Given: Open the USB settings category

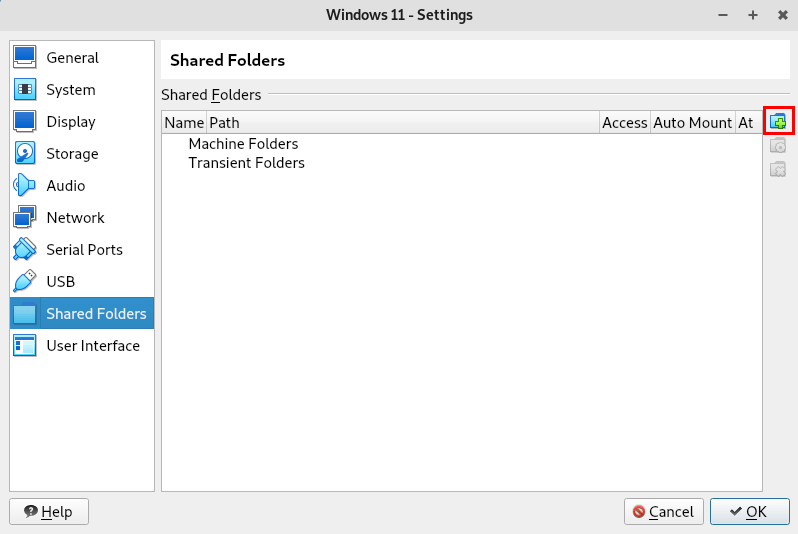Looking at the screenshot, I should [x=82, y=282].
